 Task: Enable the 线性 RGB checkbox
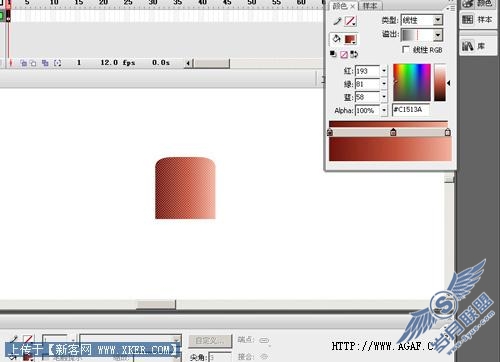406,49
